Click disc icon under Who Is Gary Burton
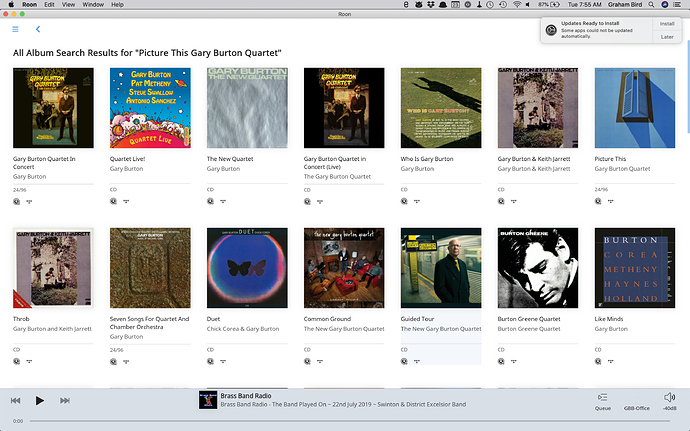 [x=404, y=201]
